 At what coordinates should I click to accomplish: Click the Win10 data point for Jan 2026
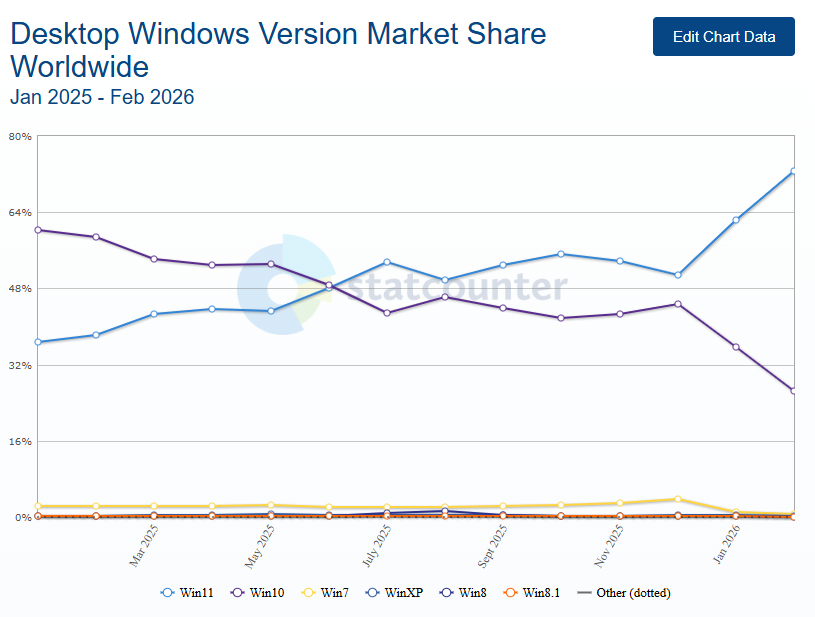[736, 347]
